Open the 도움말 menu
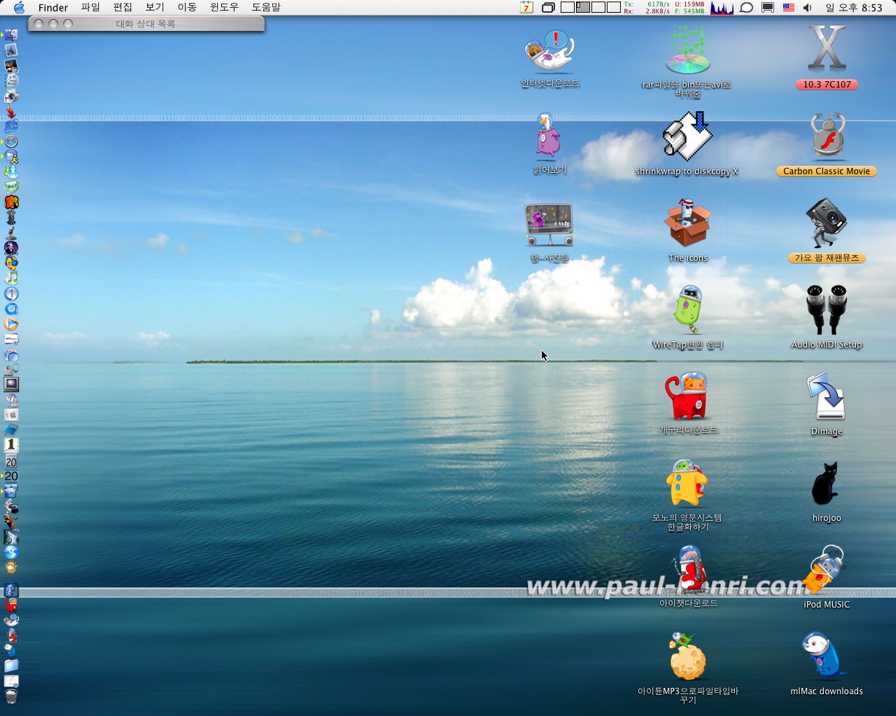This screenshot has width=896, height=716. coord(266,8)
